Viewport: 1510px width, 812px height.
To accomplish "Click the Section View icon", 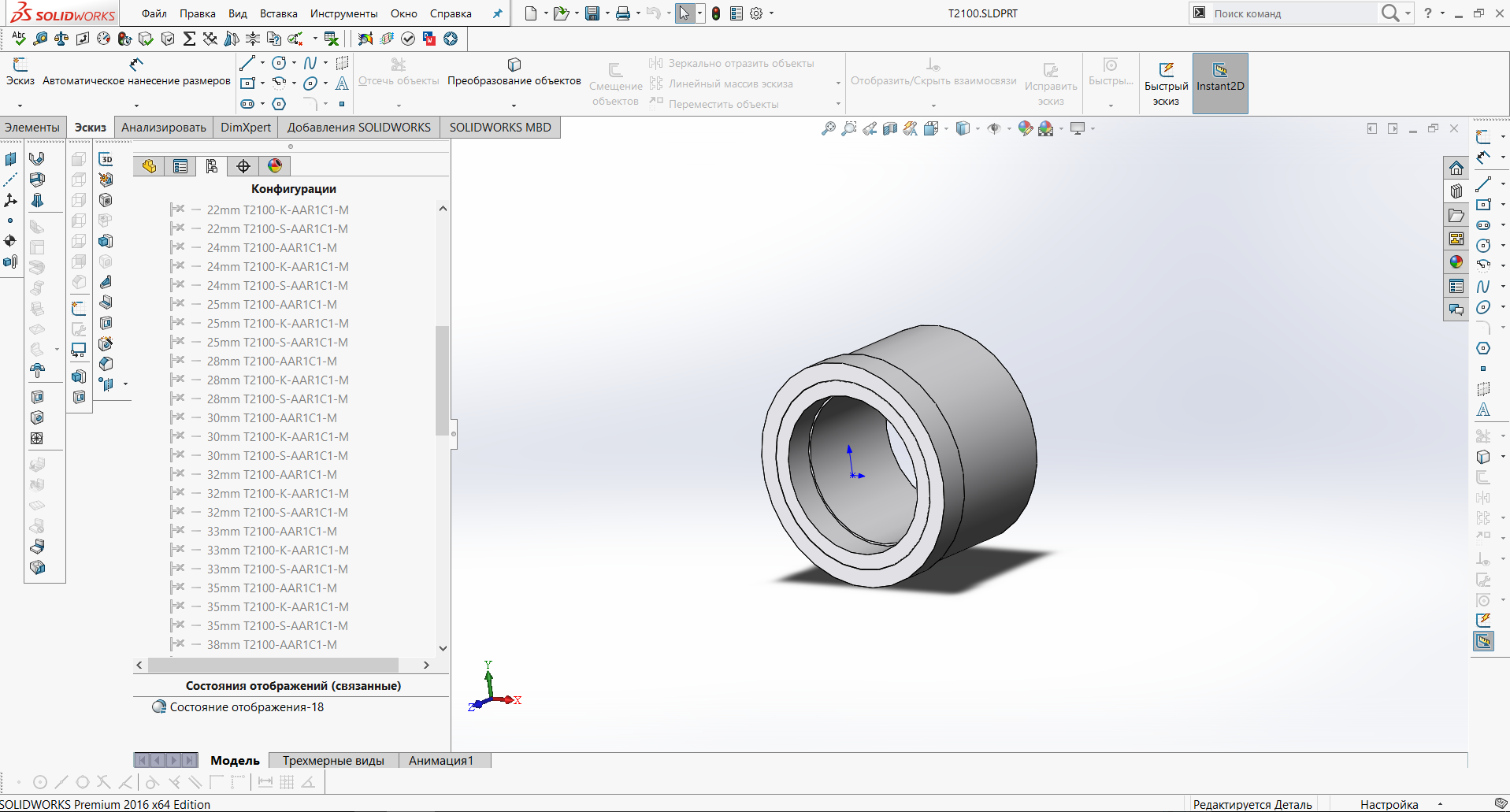I will pyautogui.click(x=890, y=128).
